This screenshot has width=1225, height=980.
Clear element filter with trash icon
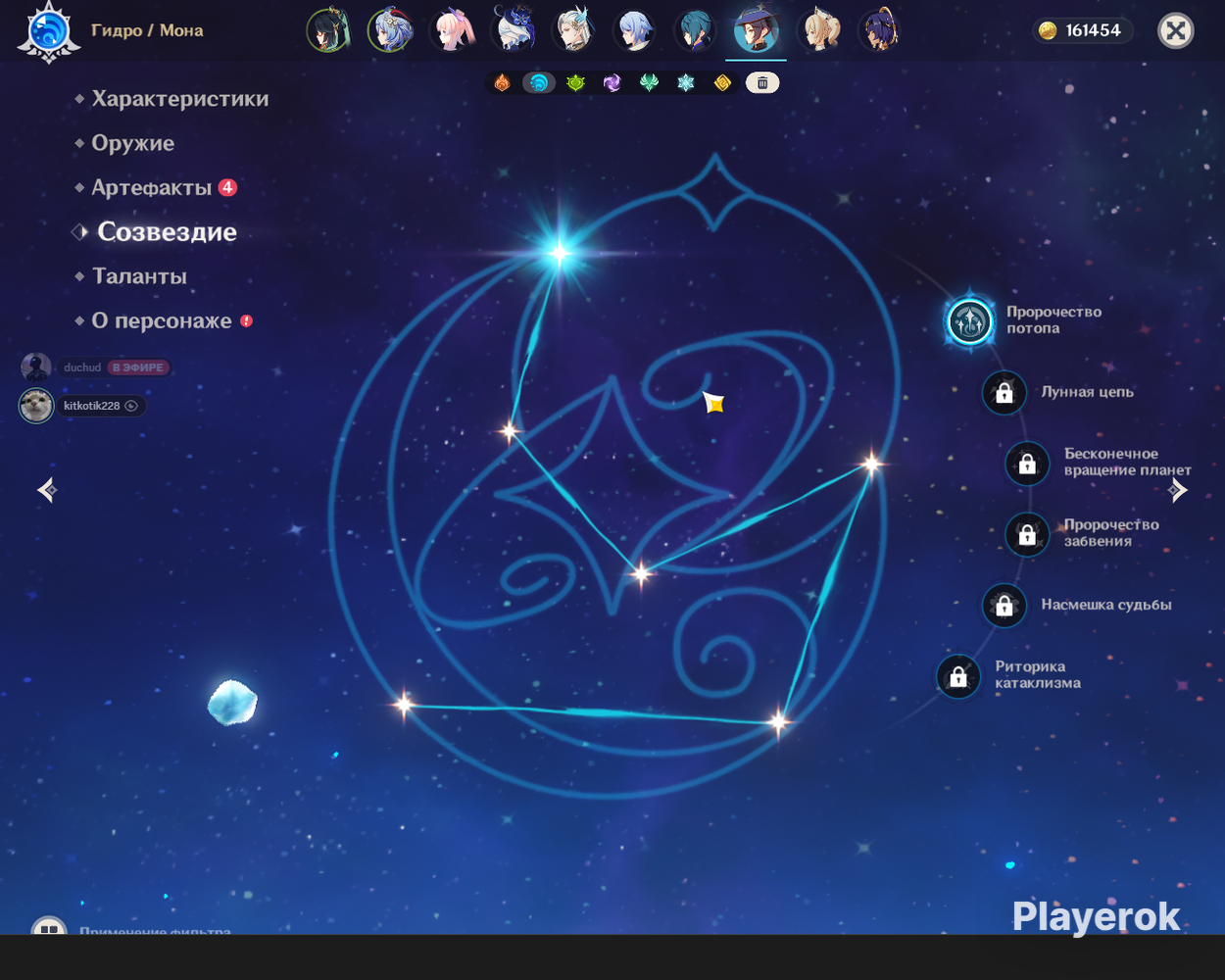point(762,83)
